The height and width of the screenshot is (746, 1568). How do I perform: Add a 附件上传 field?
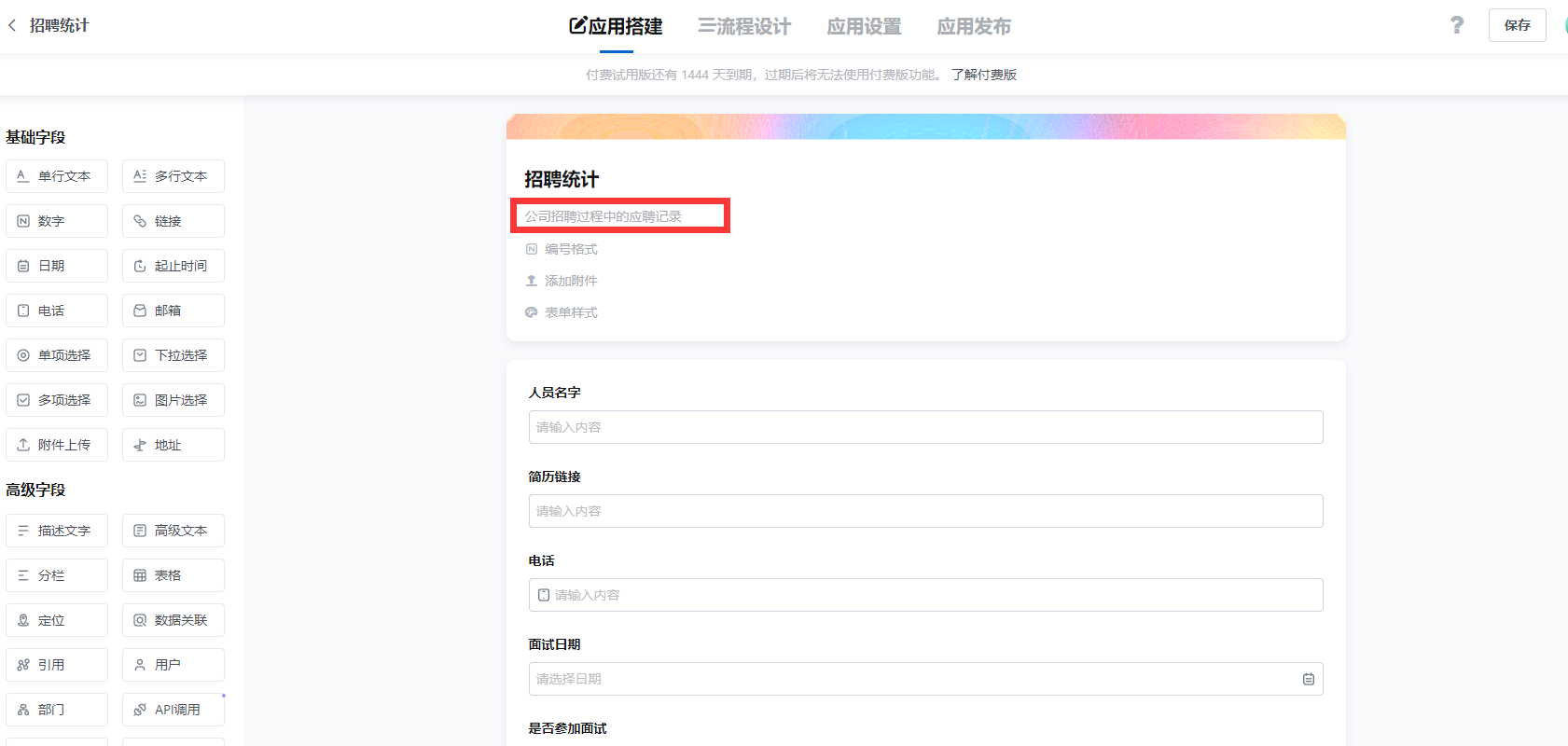[57, 445]
